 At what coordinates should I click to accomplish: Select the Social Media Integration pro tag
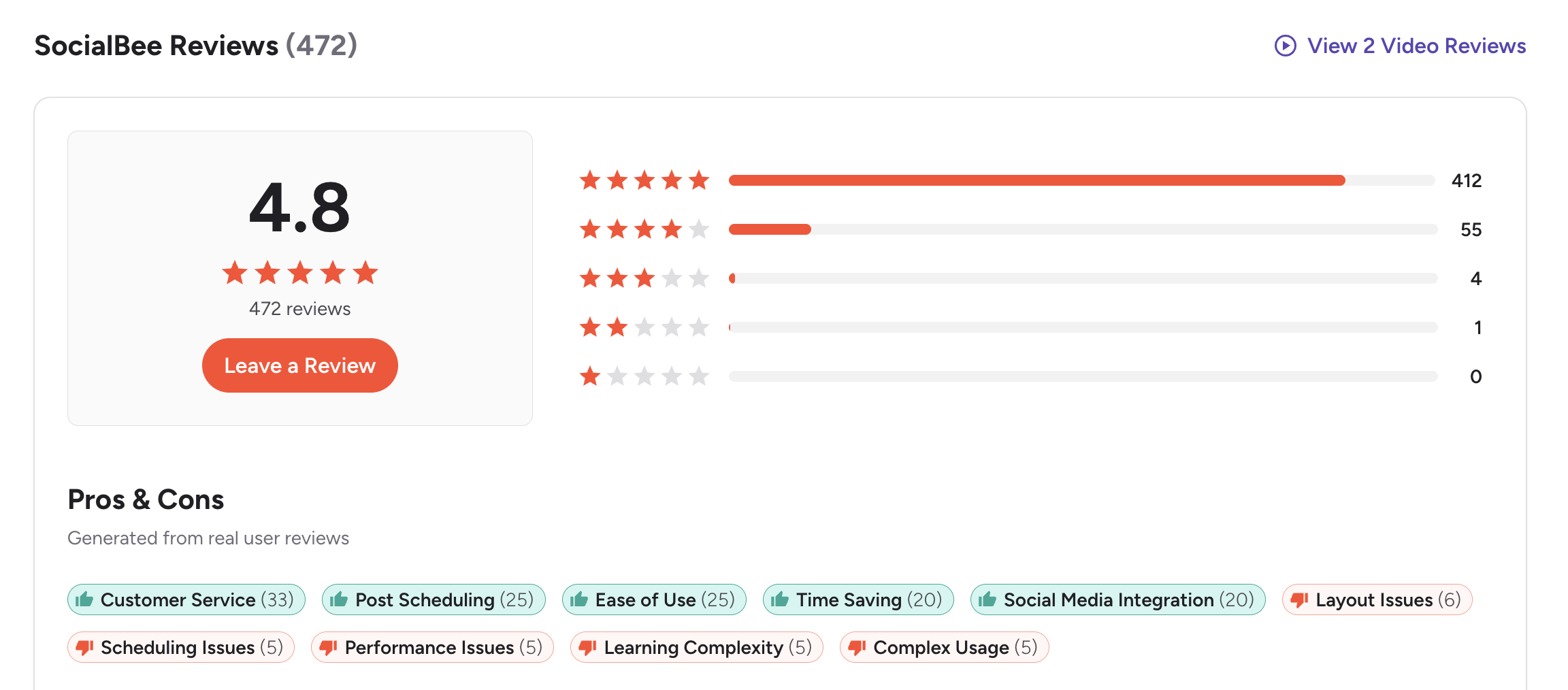[x=1117, y=599]
